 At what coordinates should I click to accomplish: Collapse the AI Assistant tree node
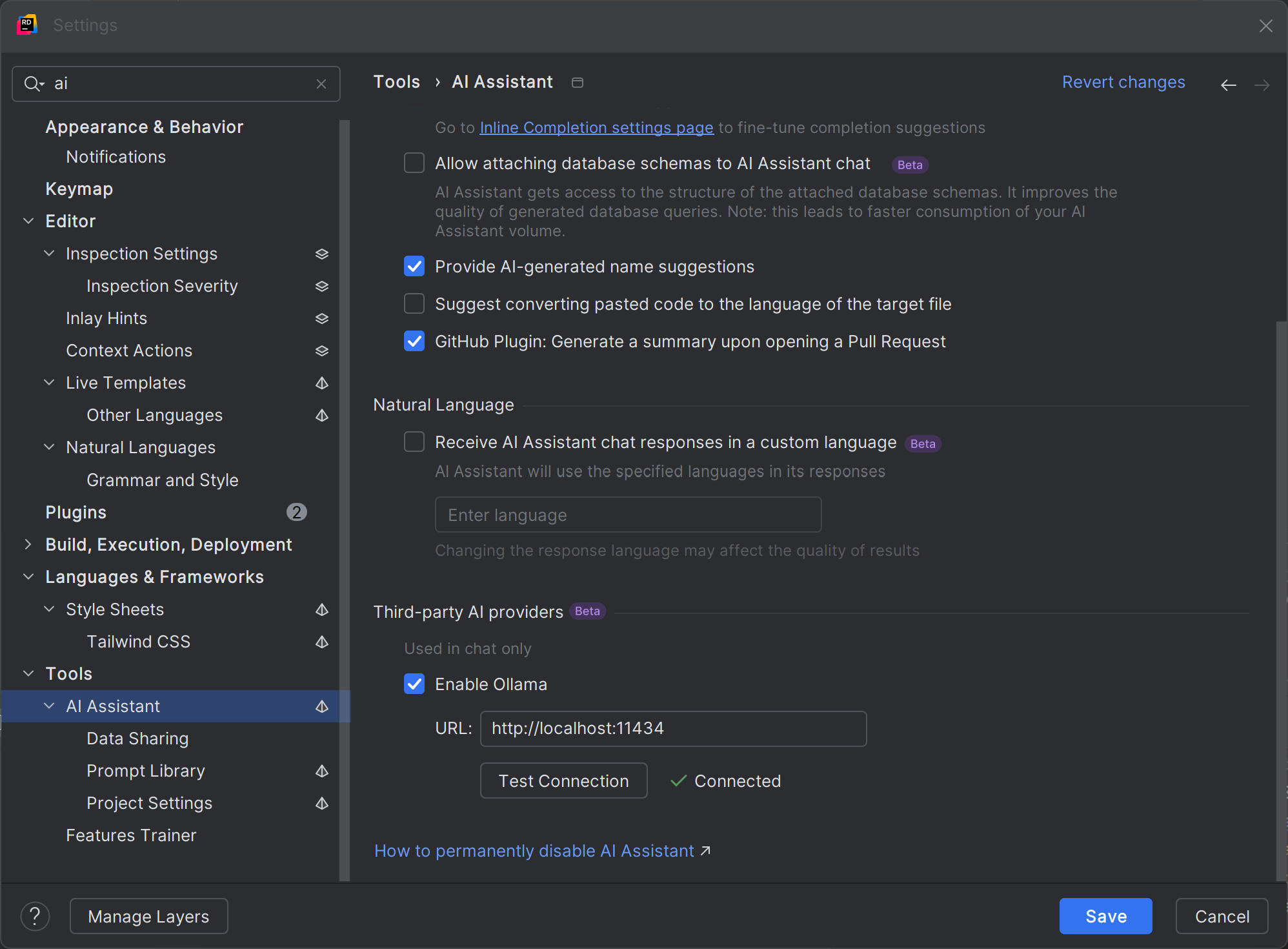(49, 706)
